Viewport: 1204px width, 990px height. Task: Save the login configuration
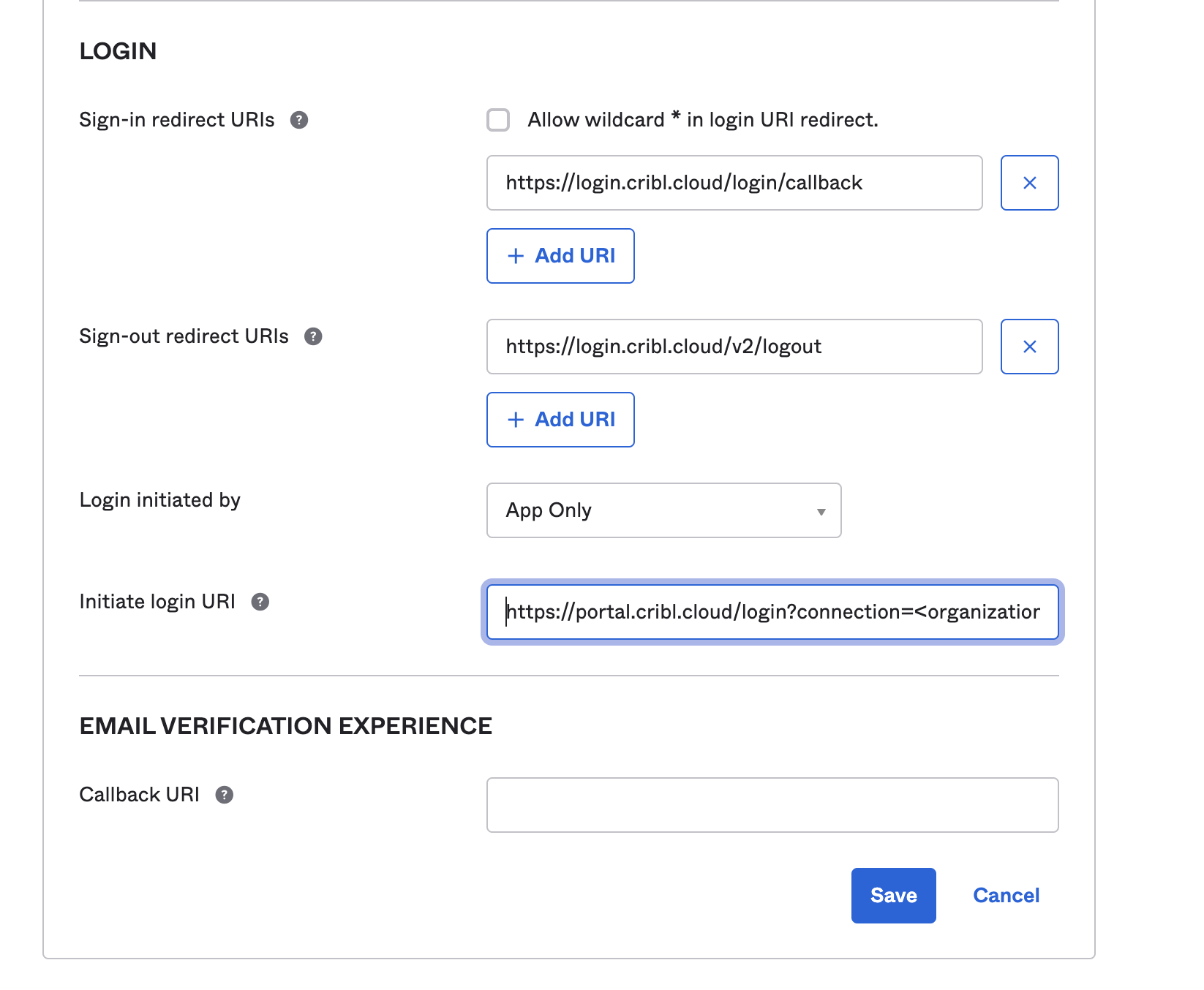[x=893, y=895]
